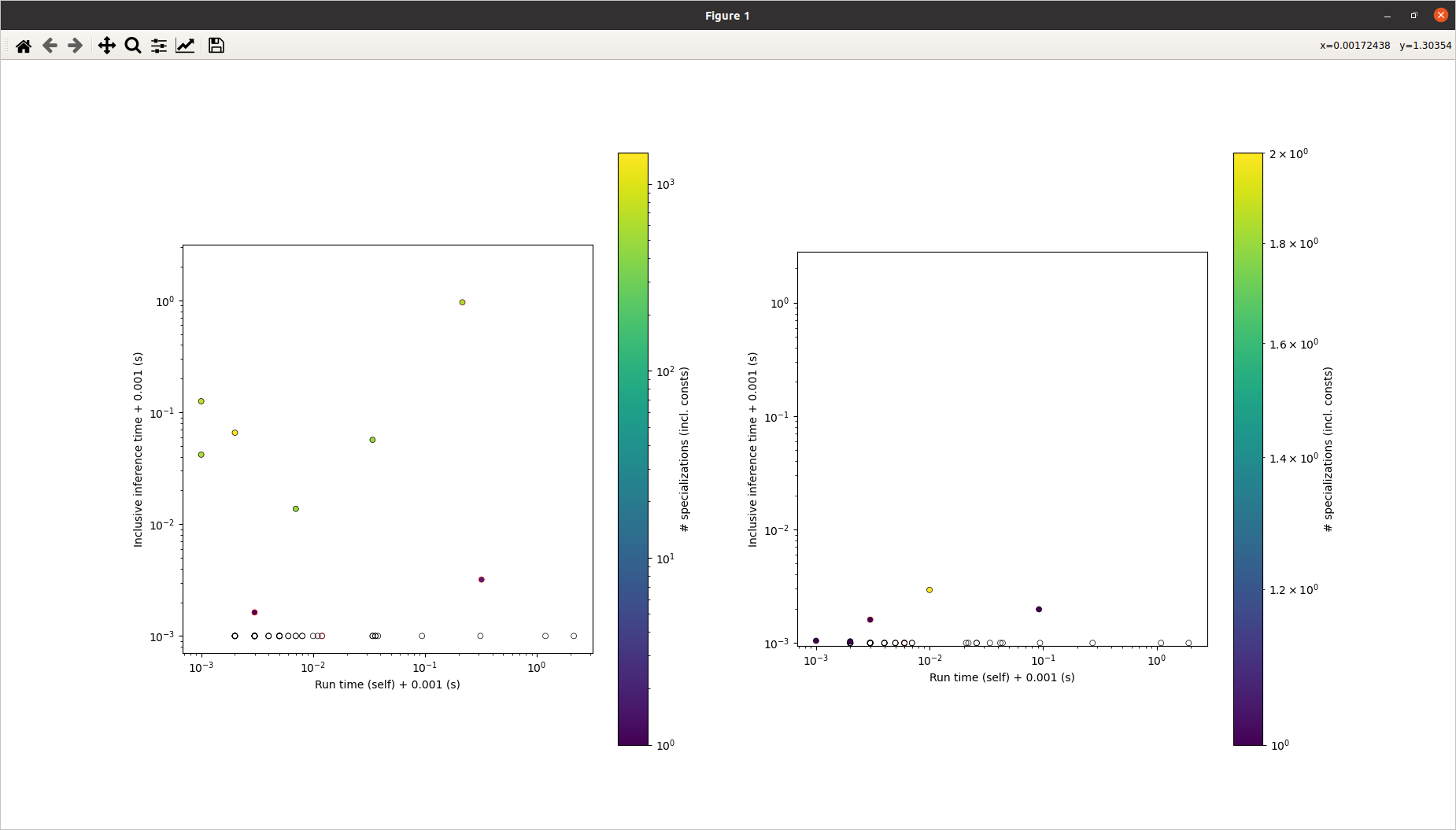Viewport: 1456px width, 830px height.
Task: Click the x-axis label Run time (self)
Action: tap(388, 684)
